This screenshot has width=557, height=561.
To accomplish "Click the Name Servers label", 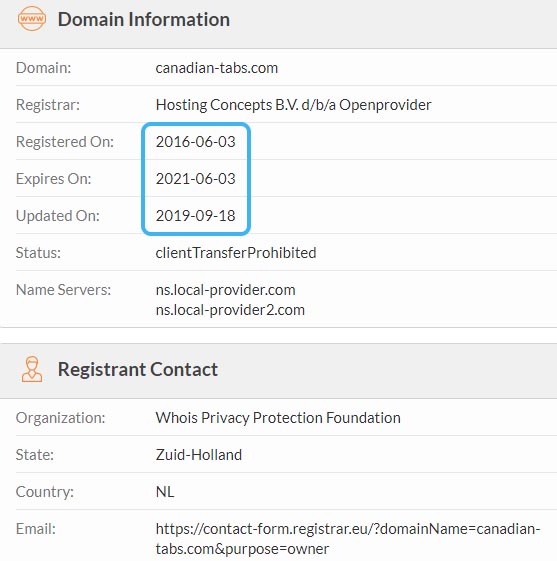I will pyautogui.click(x=63, y=290).
